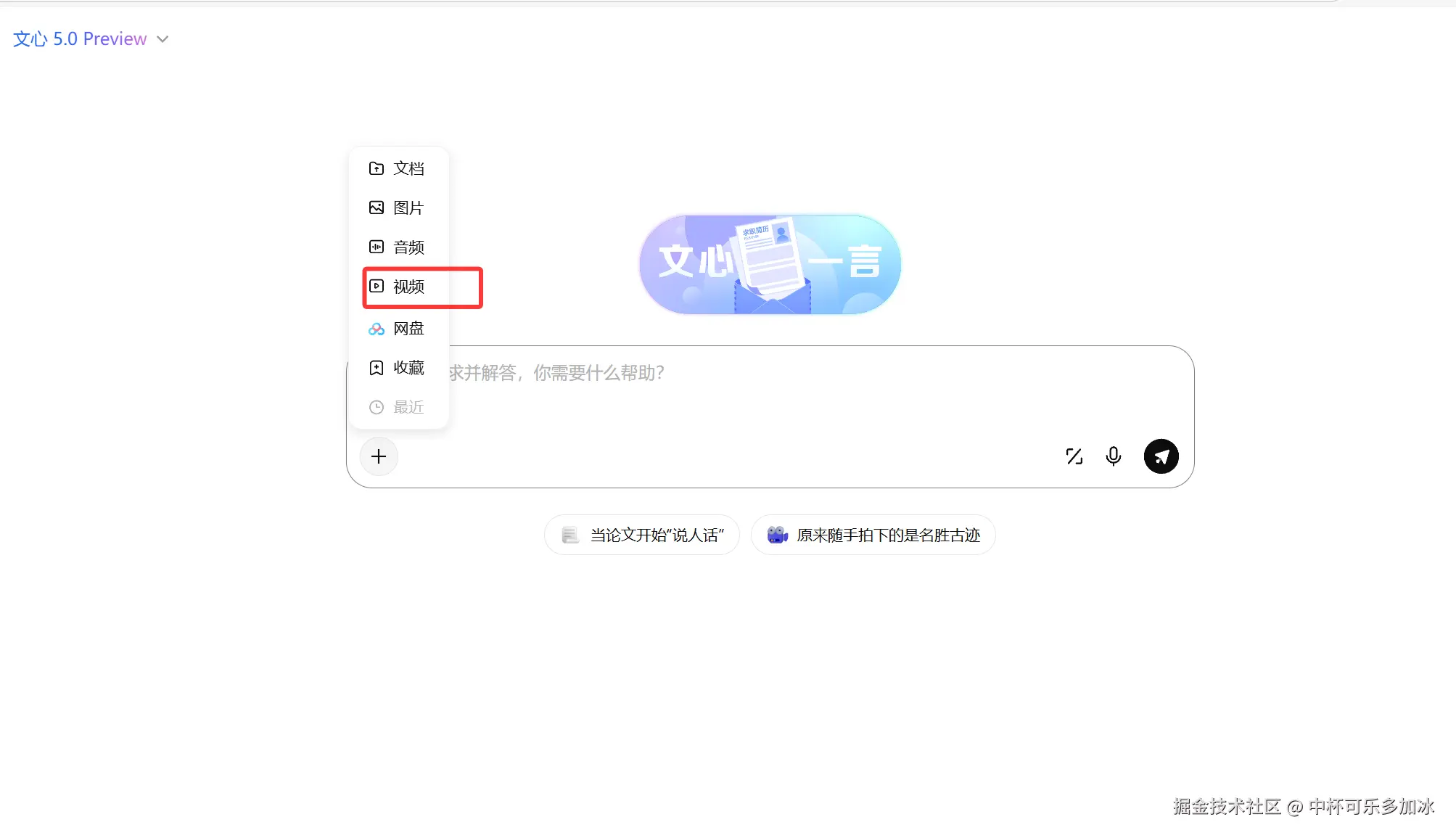Expand the 文心 5.0 Preview model chevron
Image resolution: width=1456 pixels, height=838 pixels.
[x=163, y=39]
